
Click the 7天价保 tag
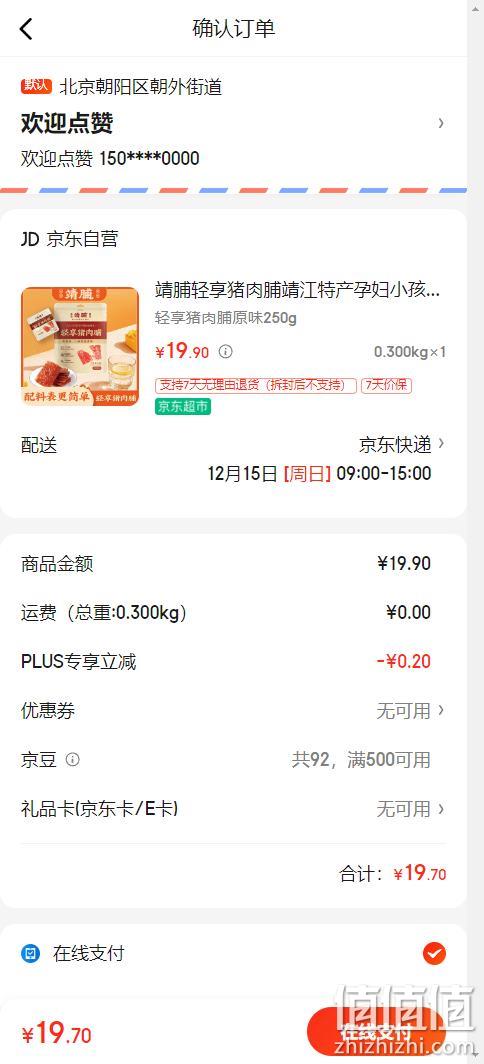[x=386, y=385]
